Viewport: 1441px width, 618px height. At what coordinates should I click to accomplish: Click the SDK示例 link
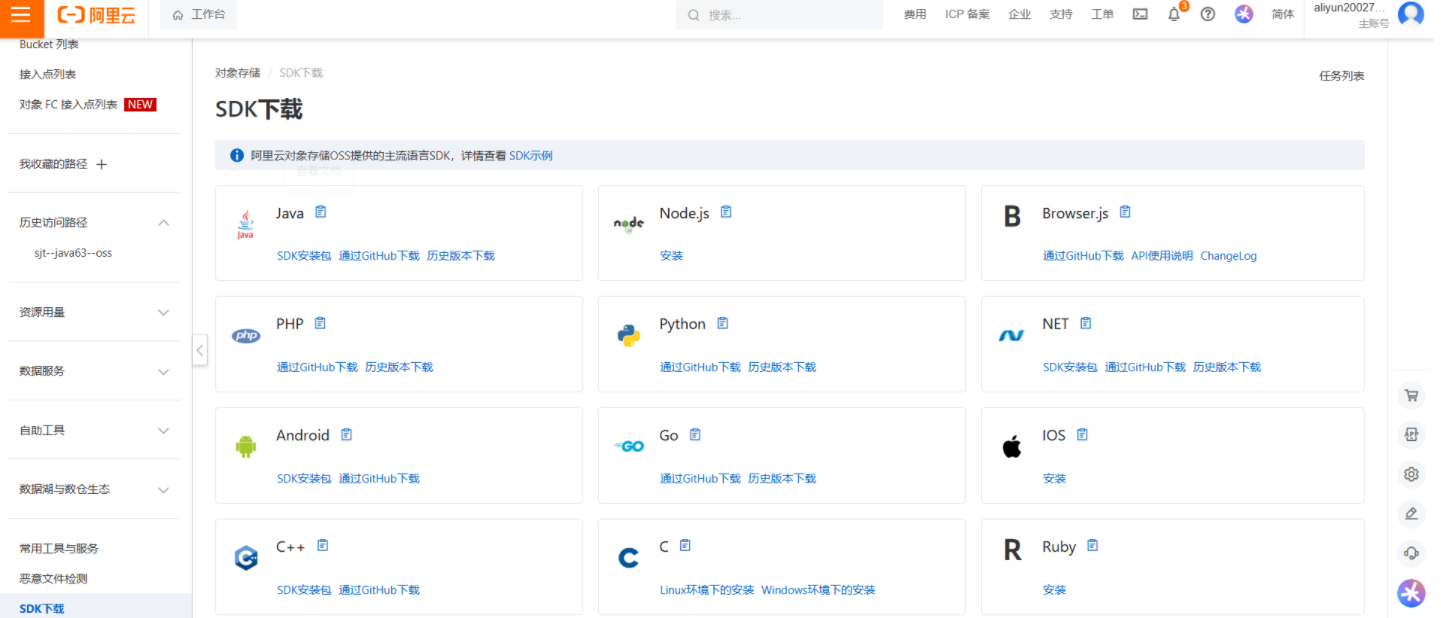(531, 155)
